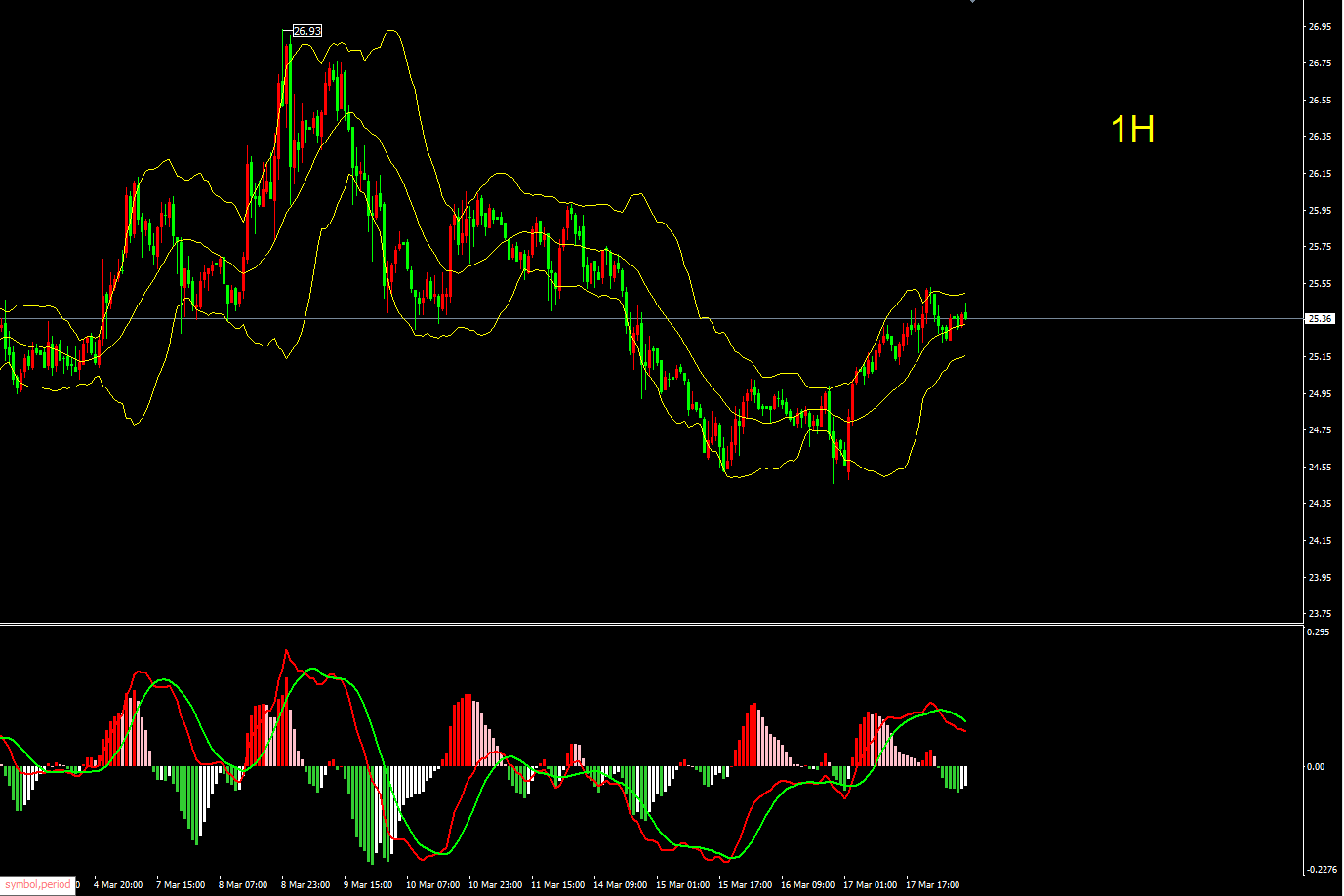Click the 25.95 price scale value
The height and width of the screenshot is (896, 1344).
(x=1320, y=211)
